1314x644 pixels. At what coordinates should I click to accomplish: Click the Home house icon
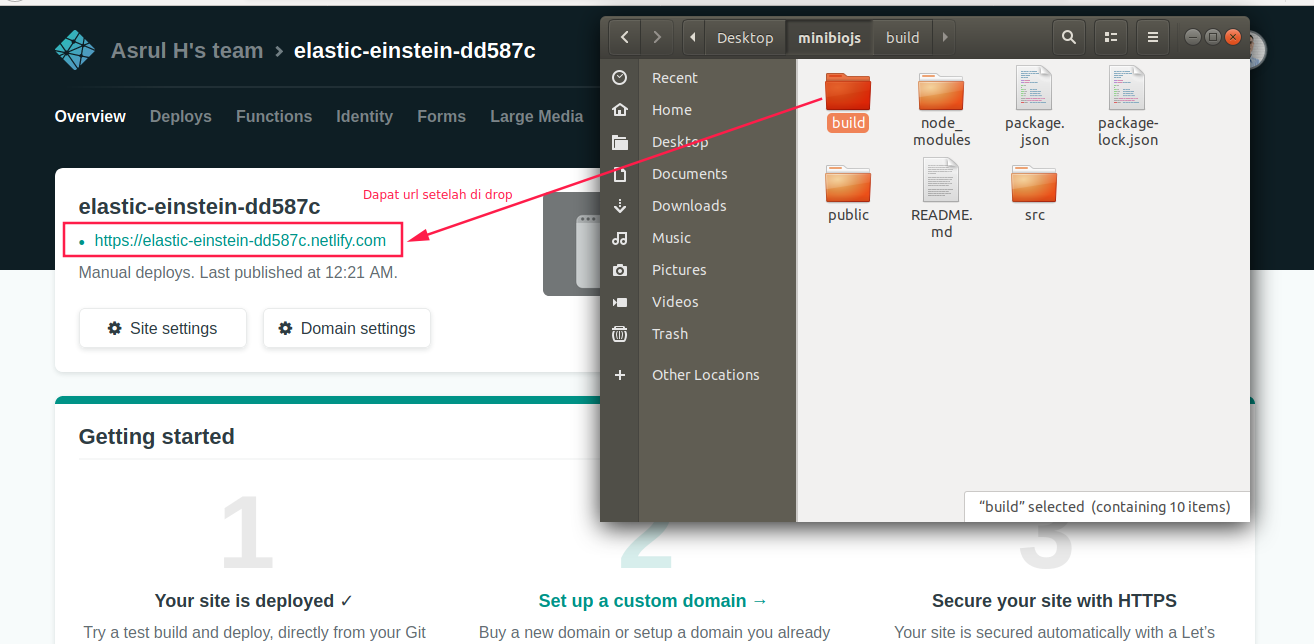click(620, 110)
